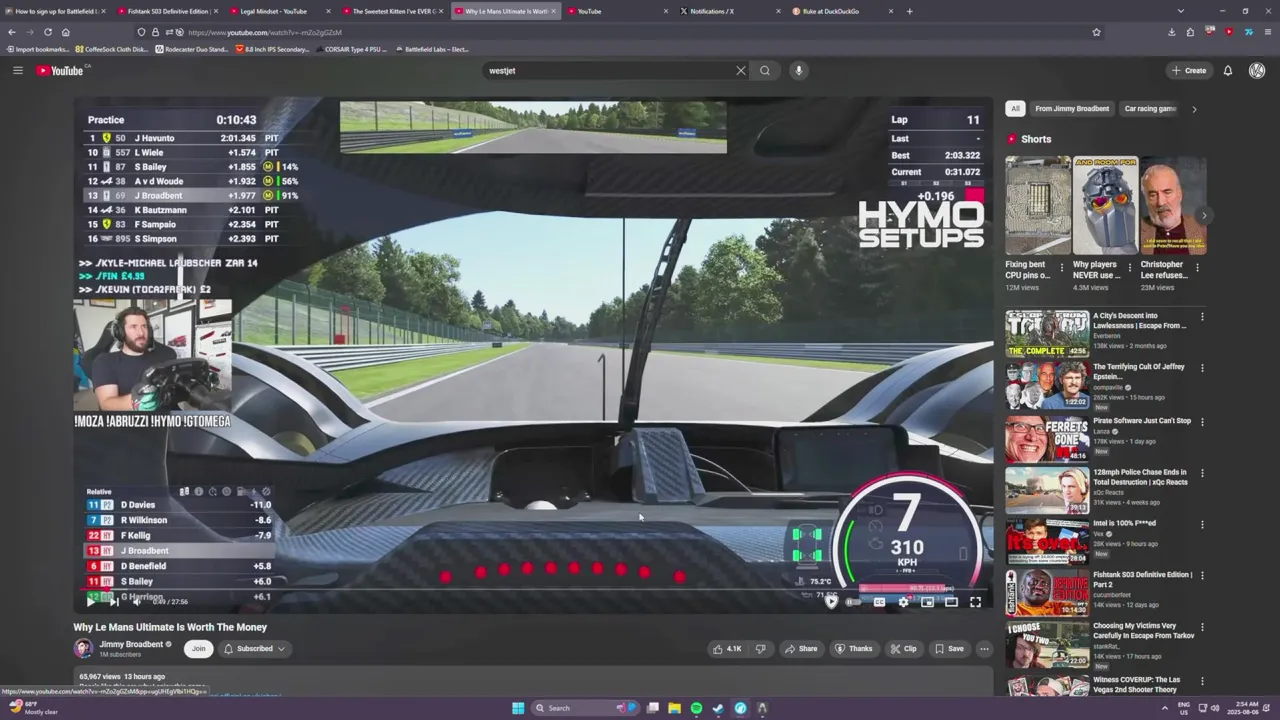Open Jimmy Broadbent channel name link
This screenshot has height=720, width=1280.
[x=131, y=644]
